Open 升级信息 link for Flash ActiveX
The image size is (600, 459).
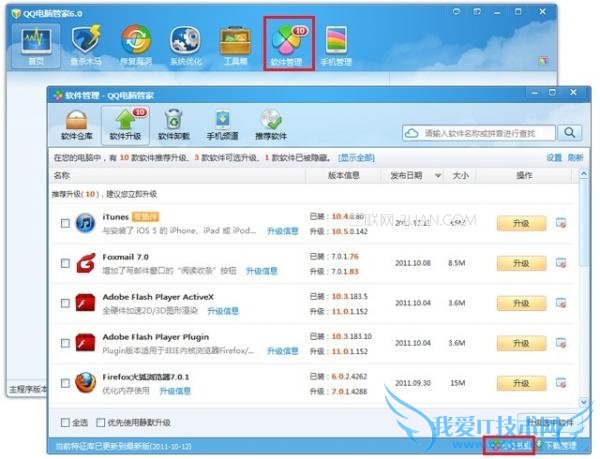(223, 311)
